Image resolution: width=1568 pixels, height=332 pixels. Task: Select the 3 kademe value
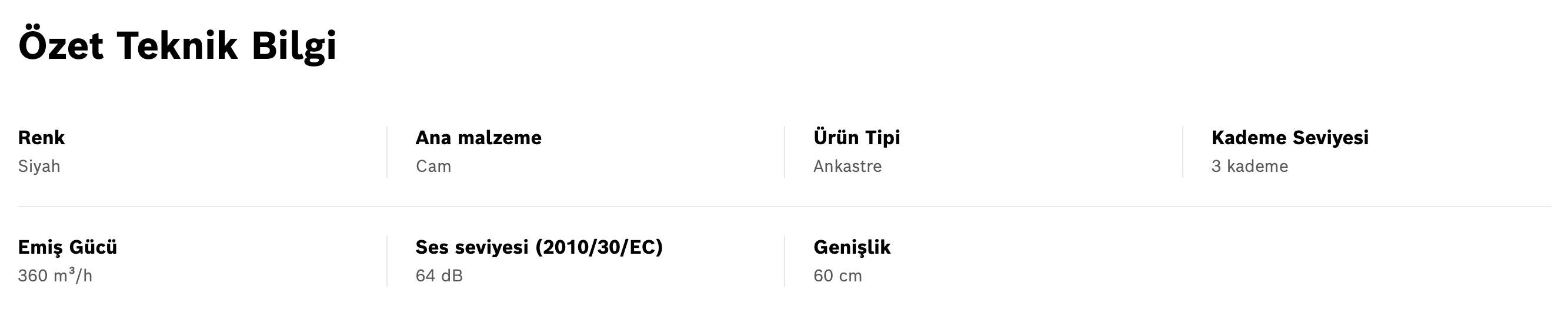[x=1250, y=167]
